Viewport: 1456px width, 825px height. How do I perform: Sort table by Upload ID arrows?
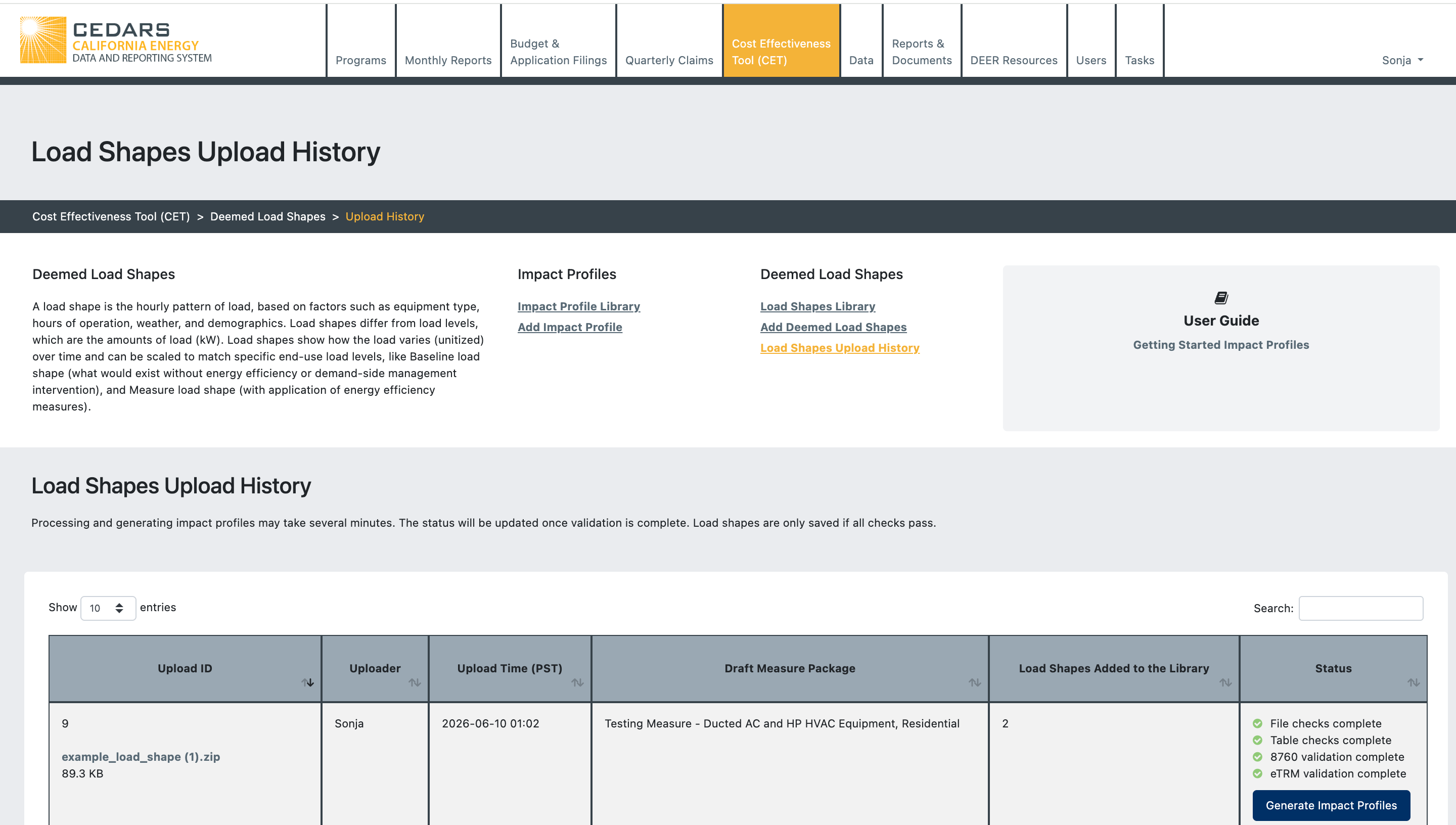[307, 682]
